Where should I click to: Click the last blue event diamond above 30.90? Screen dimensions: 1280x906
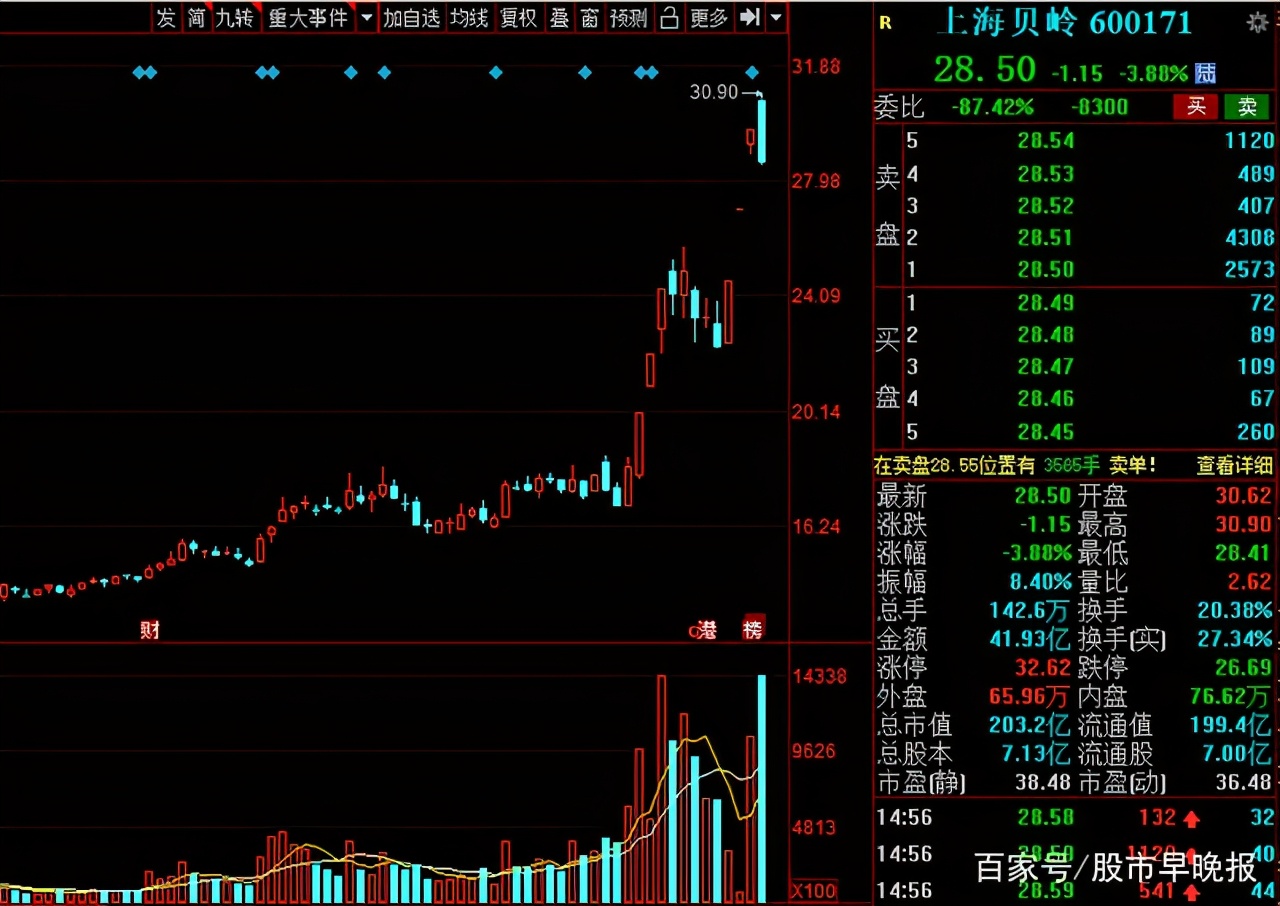pos(752,72)
